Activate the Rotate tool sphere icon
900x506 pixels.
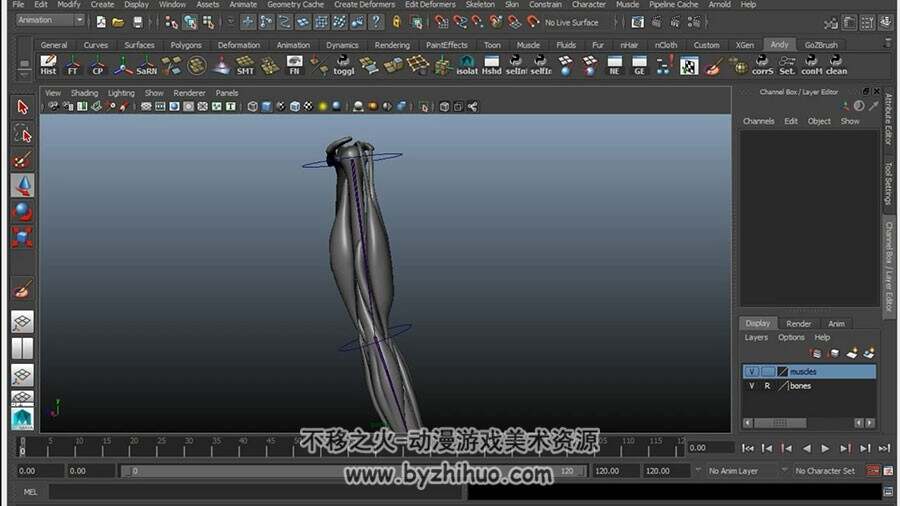(22, 211)
